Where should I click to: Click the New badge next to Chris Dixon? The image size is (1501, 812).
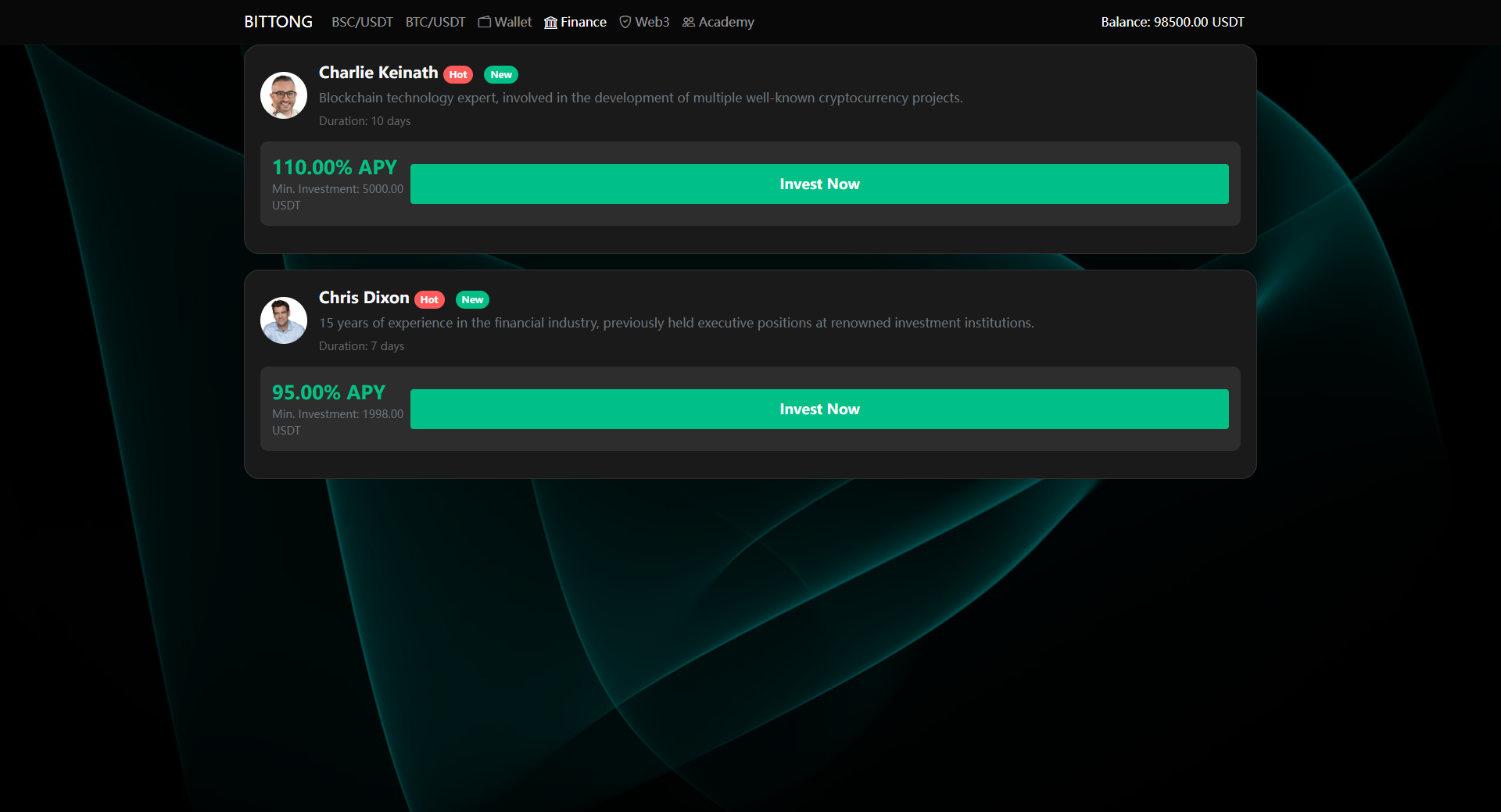pos(472,300)
